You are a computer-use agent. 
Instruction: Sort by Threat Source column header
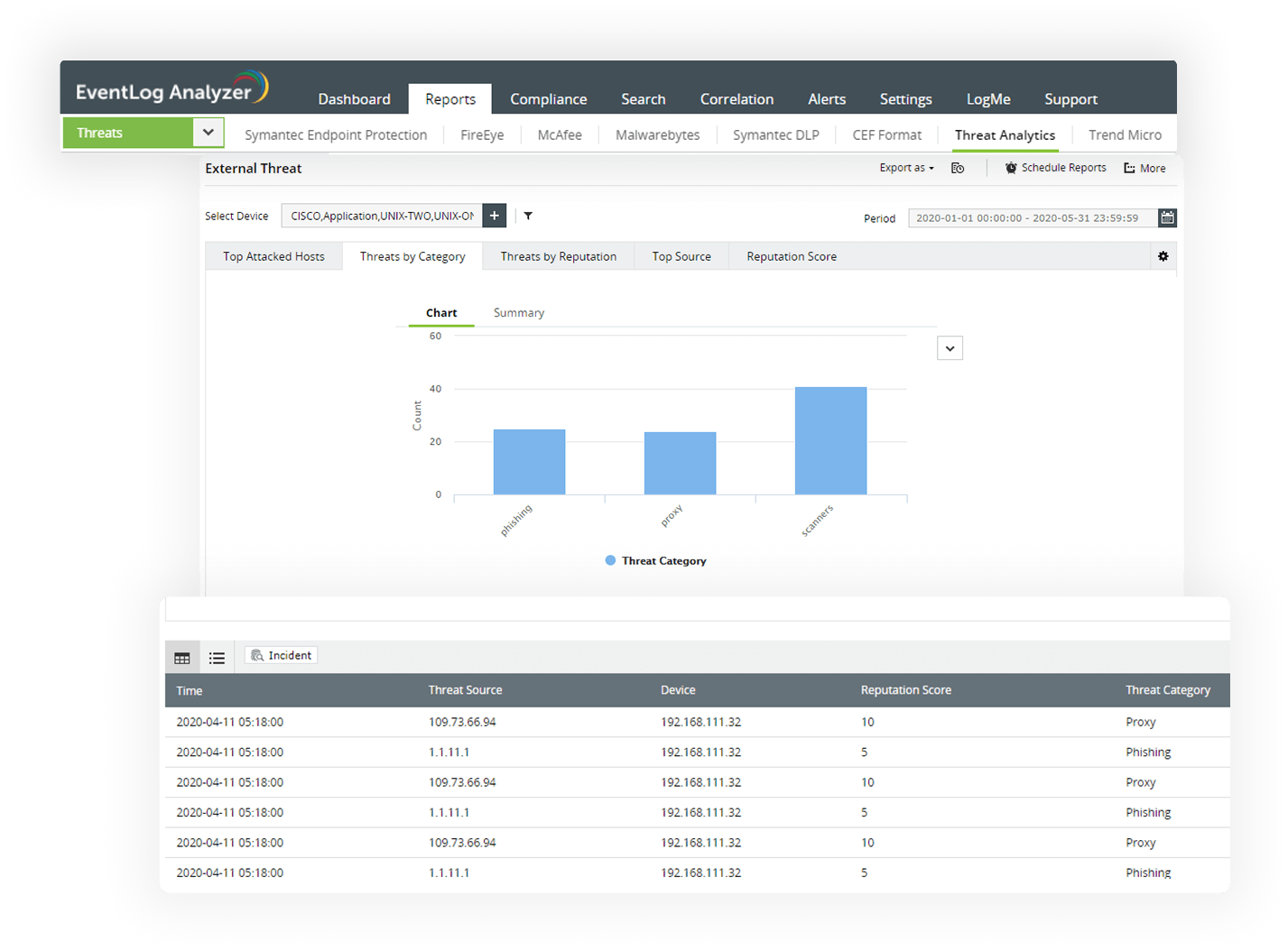click(465, 690)
